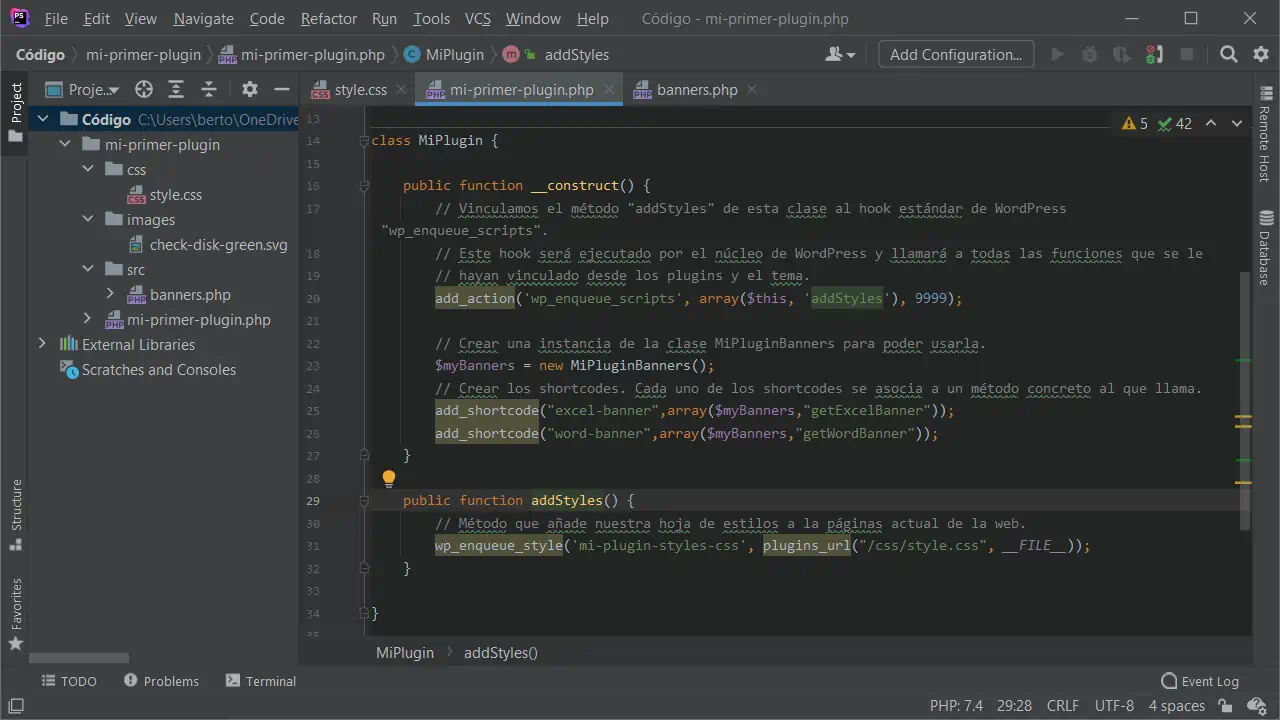
Task: Open the Database side panel
Action: 1266,248
